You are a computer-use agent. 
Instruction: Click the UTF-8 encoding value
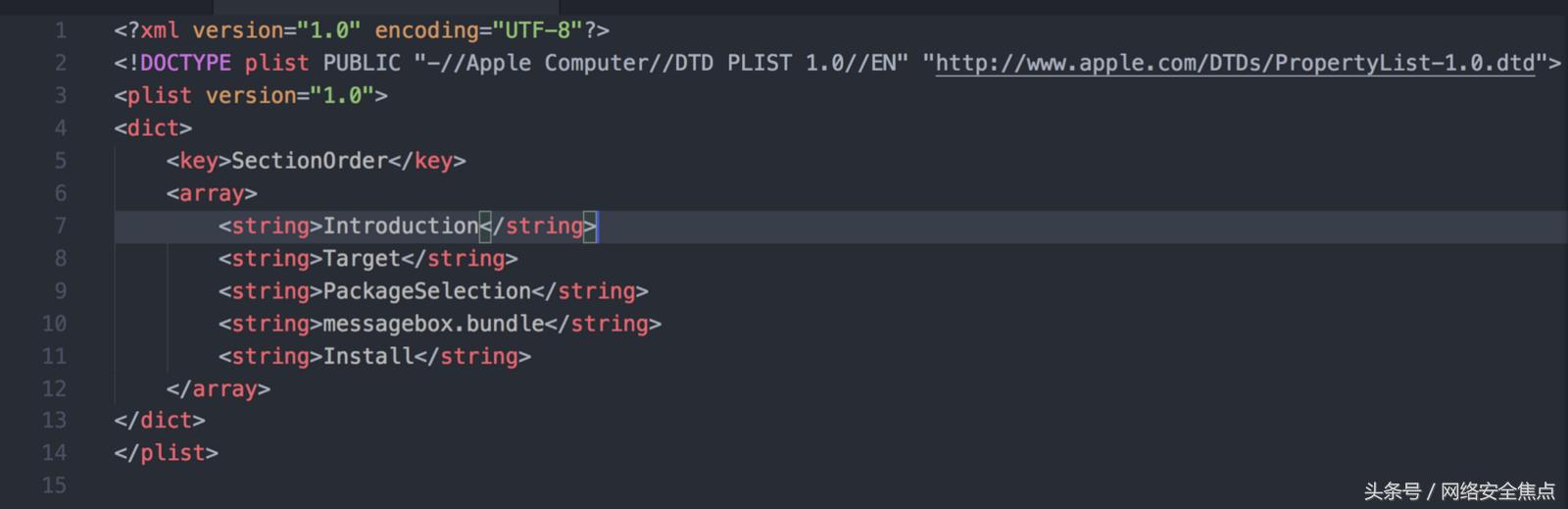tap(537, 30)
